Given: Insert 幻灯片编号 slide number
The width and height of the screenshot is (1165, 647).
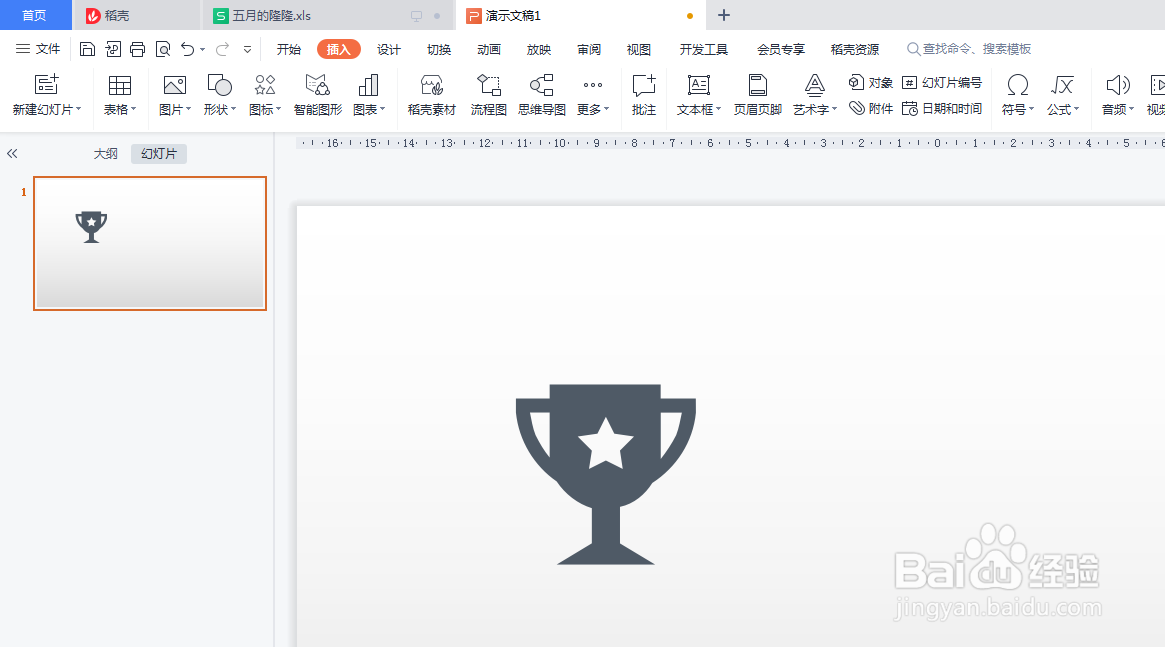Looking at the screenshot, I should [x=942, y=82].
